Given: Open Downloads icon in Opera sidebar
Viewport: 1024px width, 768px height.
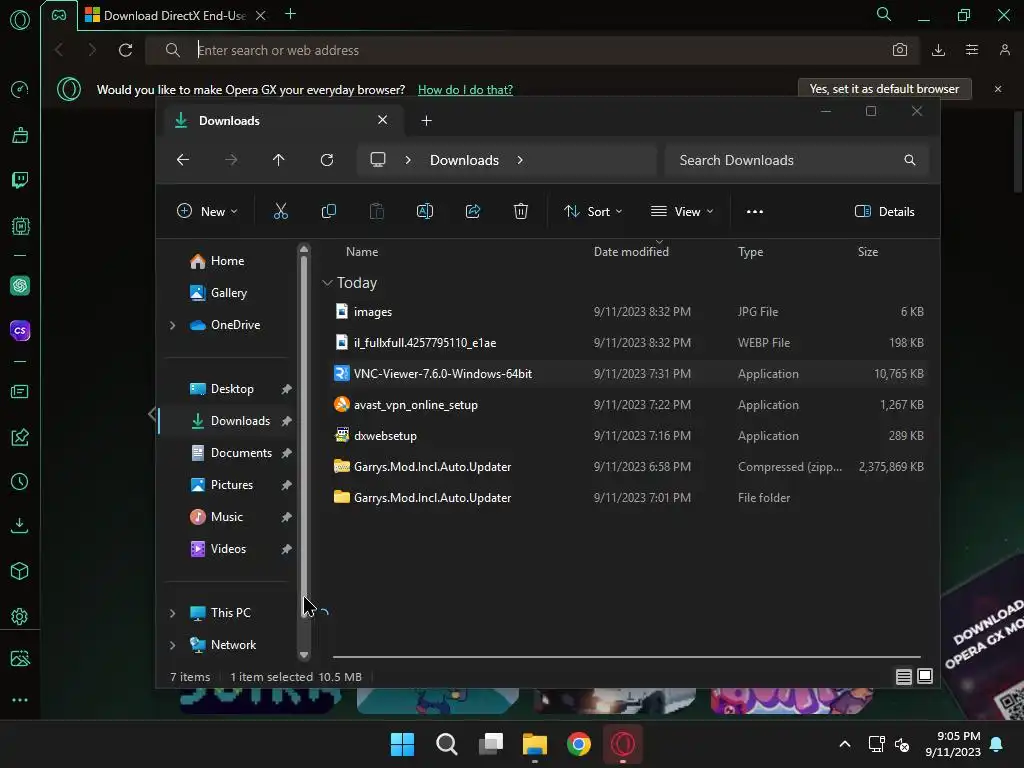Looking at the screenshot, I should [x=20, y=526].
